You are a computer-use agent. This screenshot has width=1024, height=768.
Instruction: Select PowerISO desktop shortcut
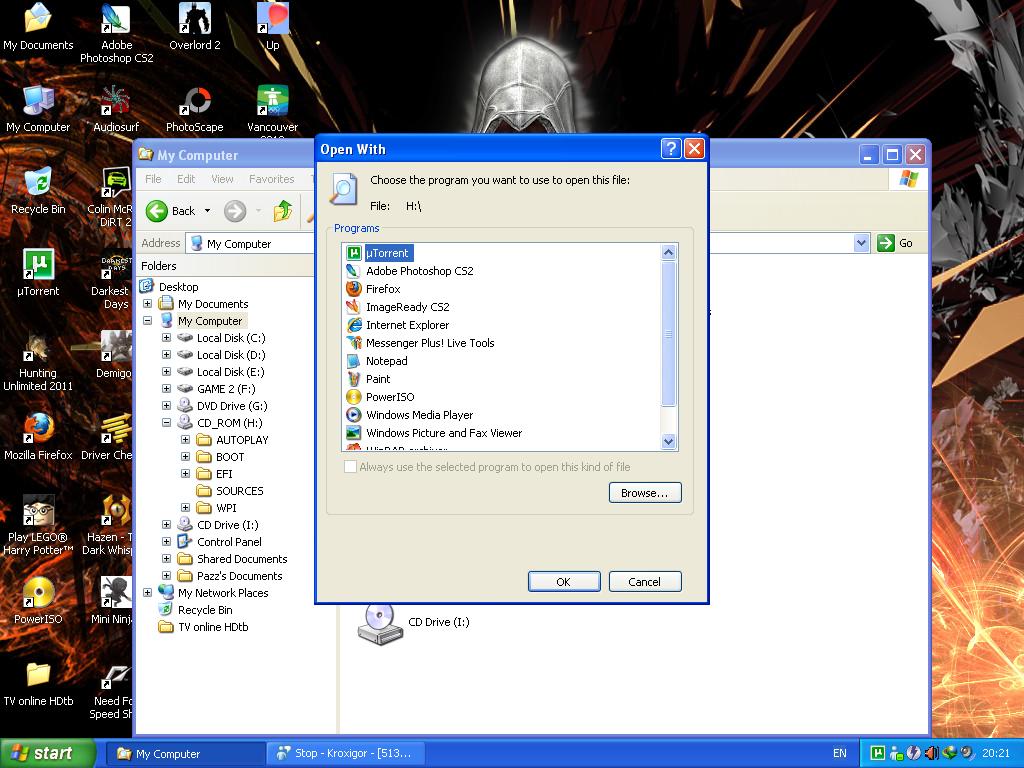point(38,601)
